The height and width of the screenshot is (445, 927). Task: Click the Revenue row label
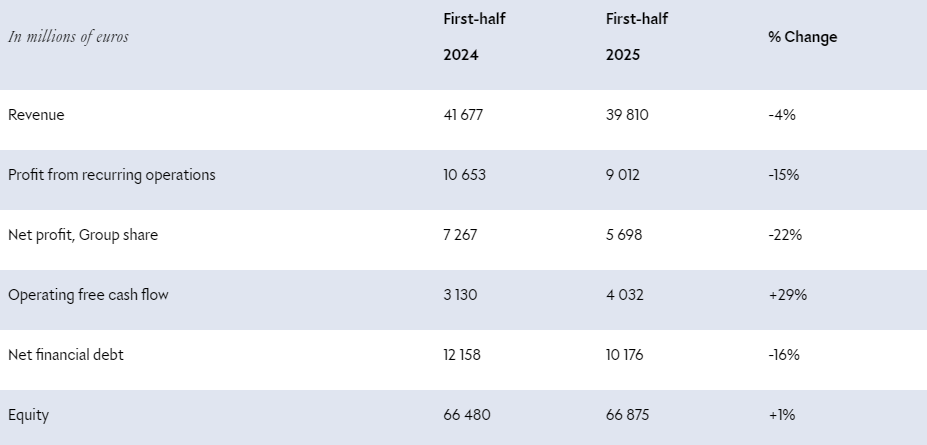click(36, 115)
